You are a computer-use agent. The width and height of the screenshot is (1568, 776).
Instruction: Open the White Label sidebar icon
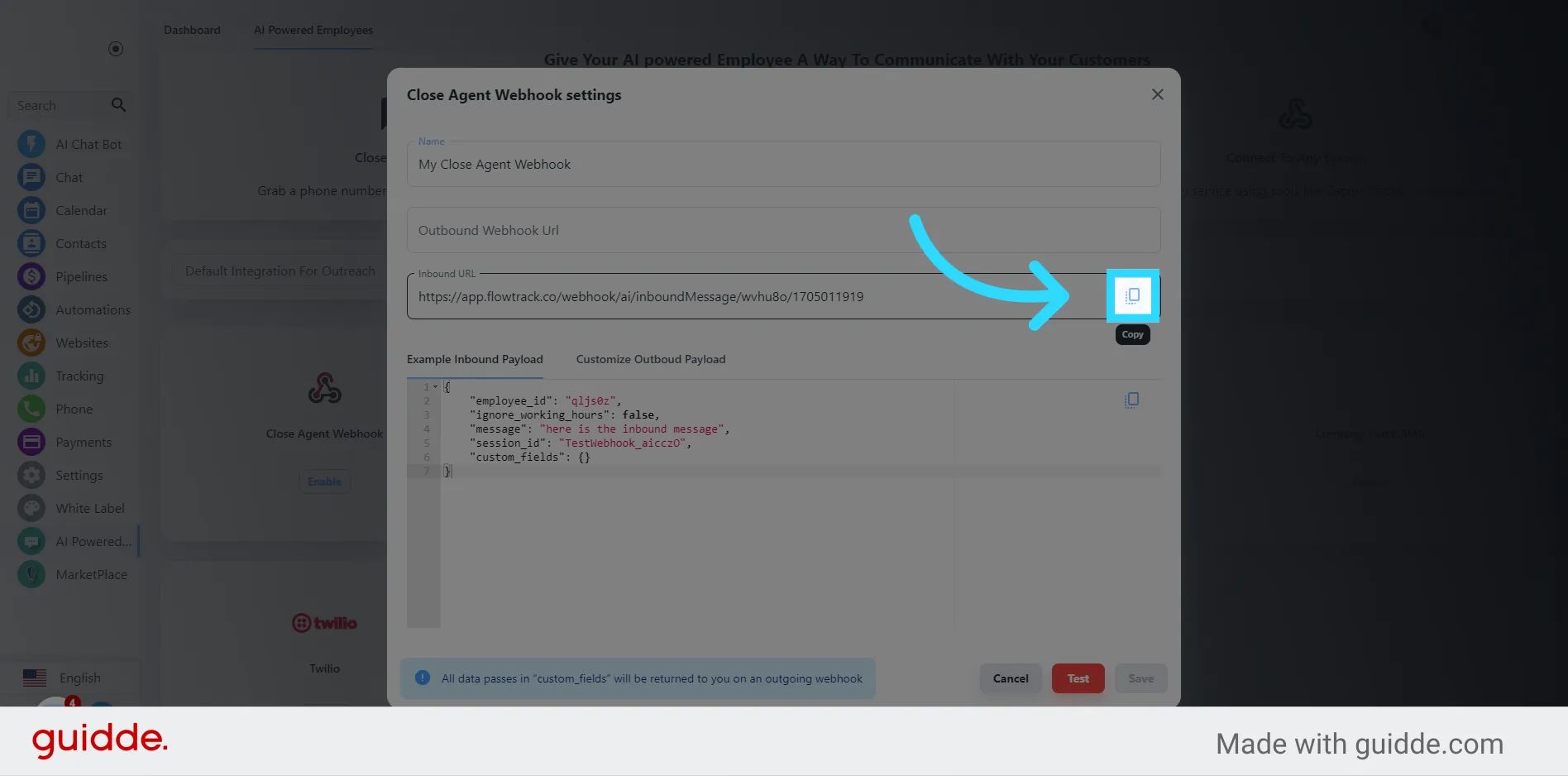[x=31, y=508]
